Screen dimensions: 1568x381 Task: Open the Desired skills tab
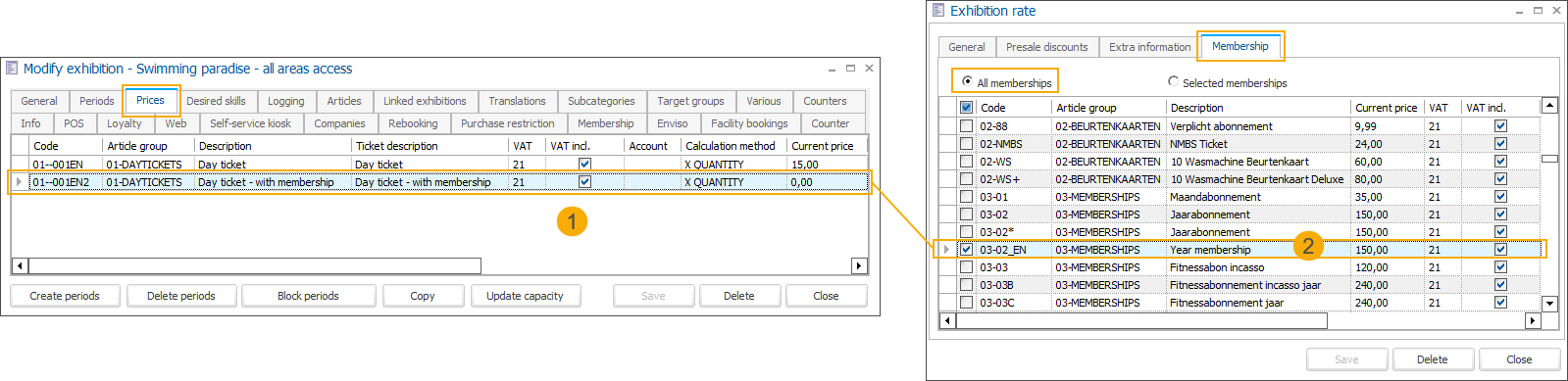coord(217,101)
